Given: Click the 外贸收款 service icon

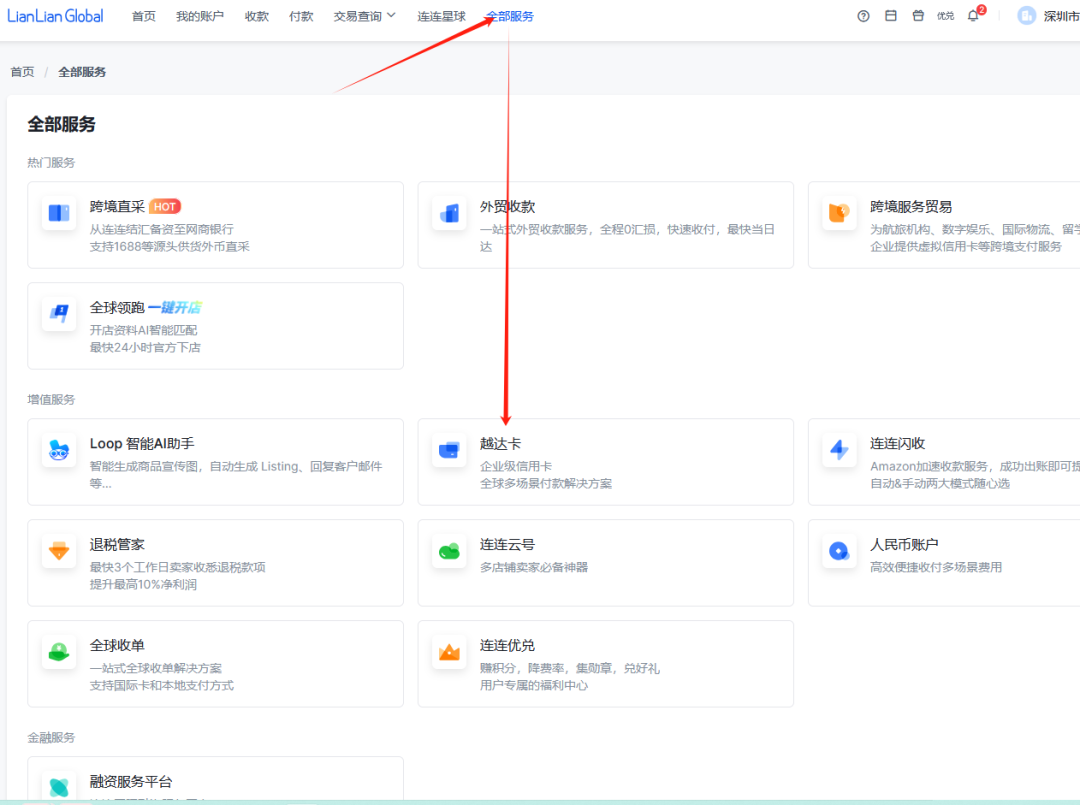Looking at the screenshot, I should point(449,213).
